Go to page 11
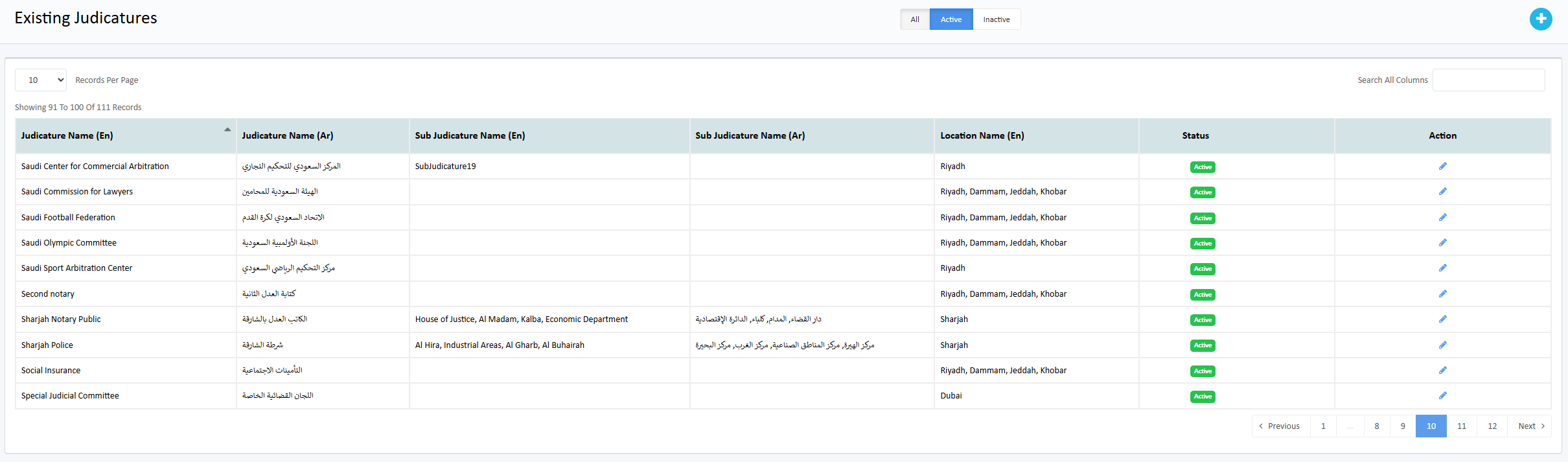The height and width of the screenshot is (462, 1568). tap(1462, 426)
